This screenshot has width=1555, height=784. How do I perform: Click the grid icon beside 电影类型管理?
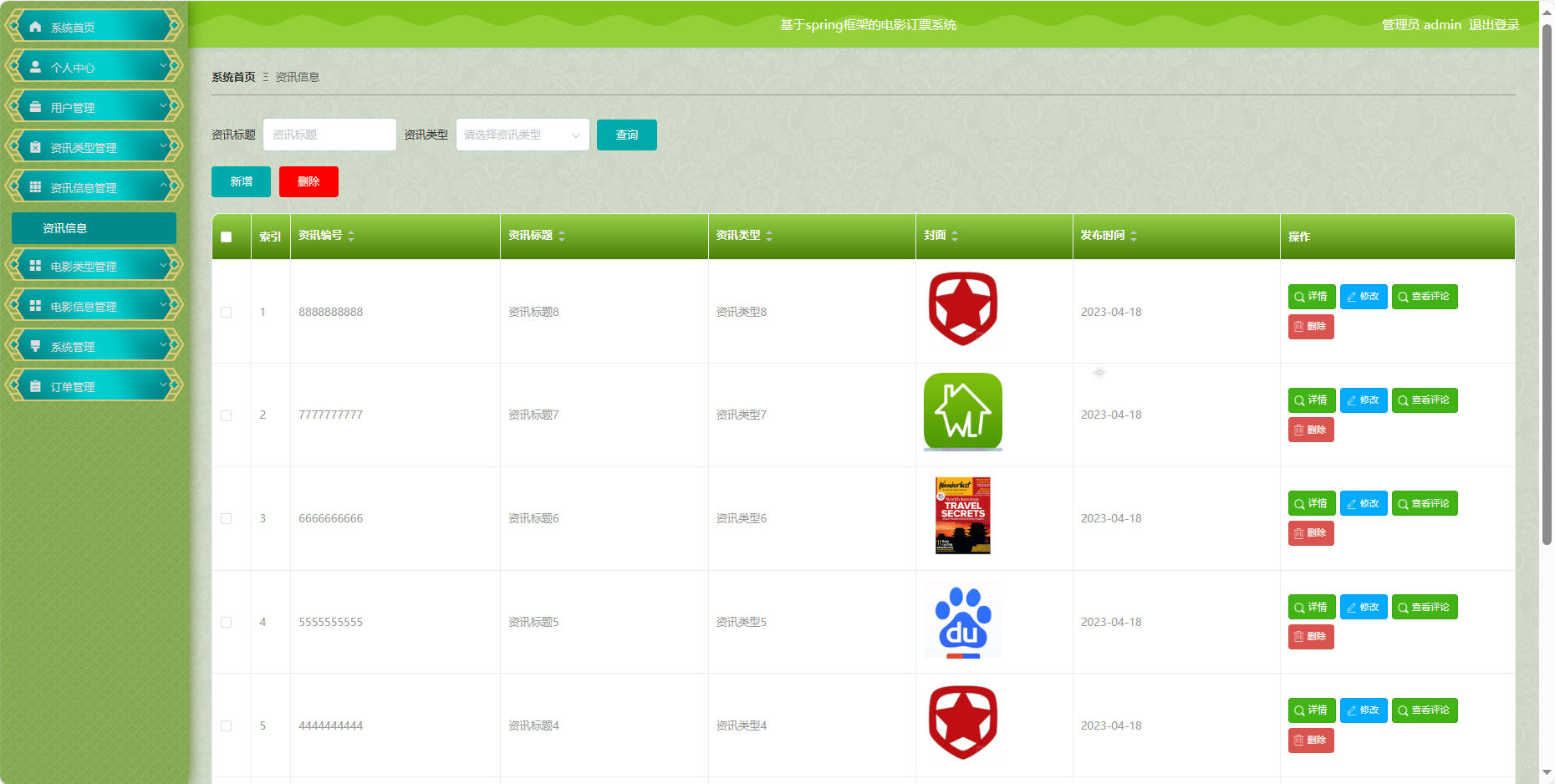pyautogui.click(x=35, y=266)
